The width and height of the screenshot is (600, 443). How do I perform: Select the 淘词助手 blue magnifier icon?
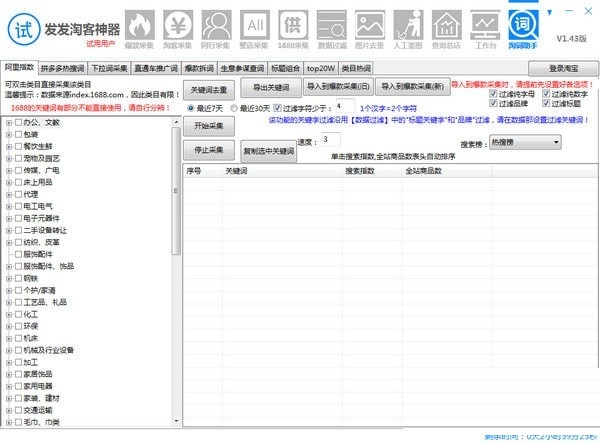point(523,25)
